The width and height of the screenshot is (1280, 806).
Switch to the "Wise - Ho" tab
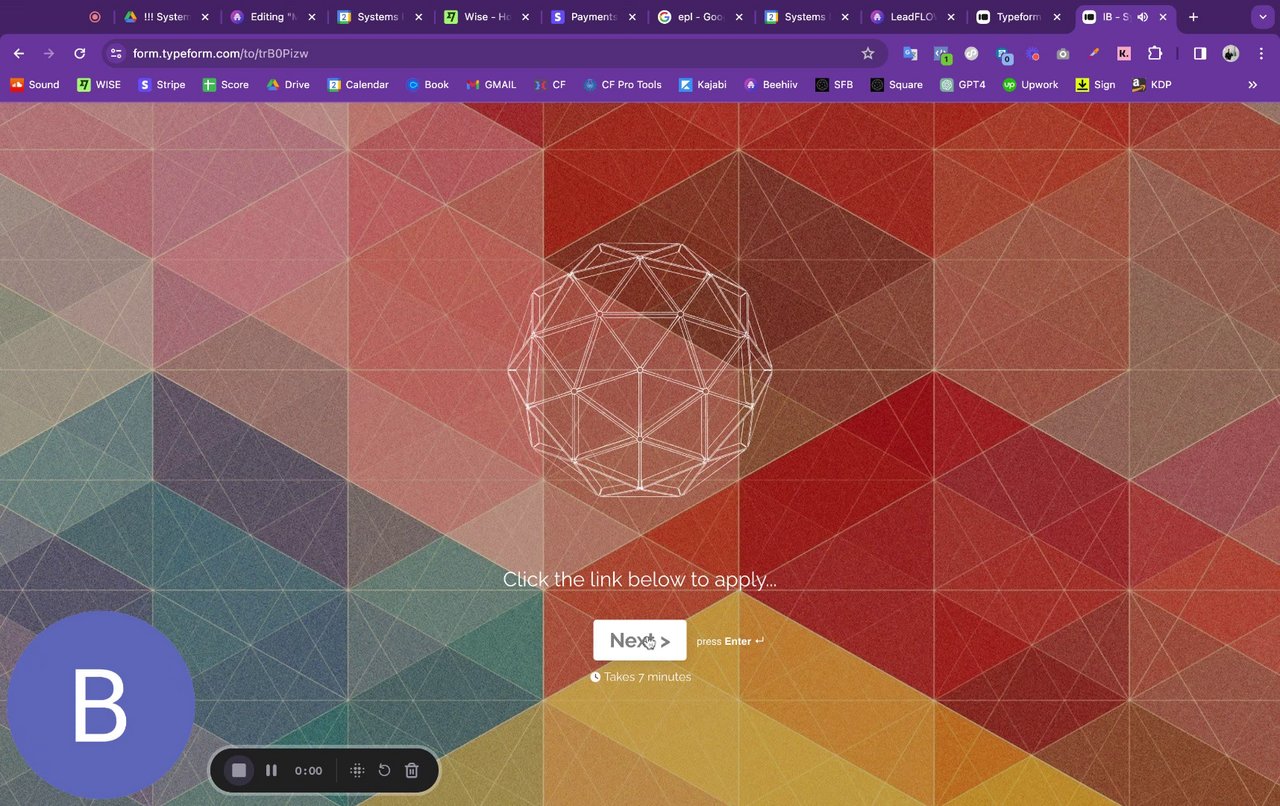click(486, 17)
